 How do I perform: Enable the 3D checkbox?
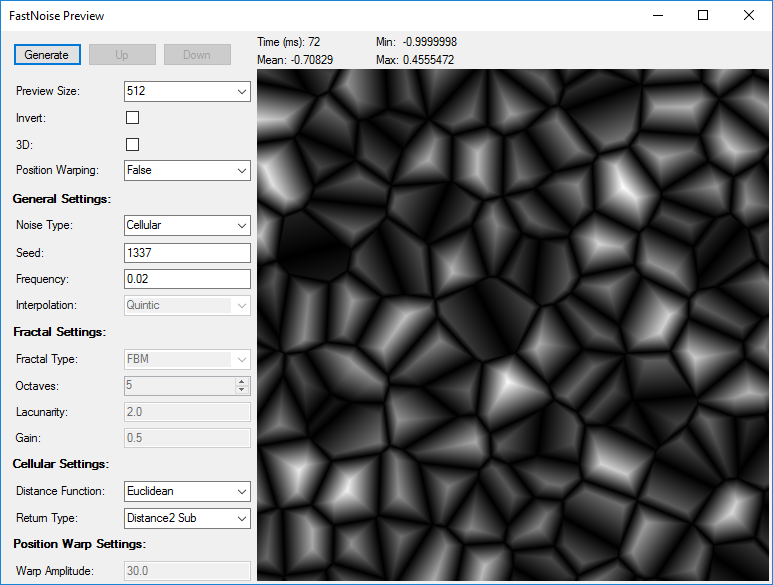133,144
